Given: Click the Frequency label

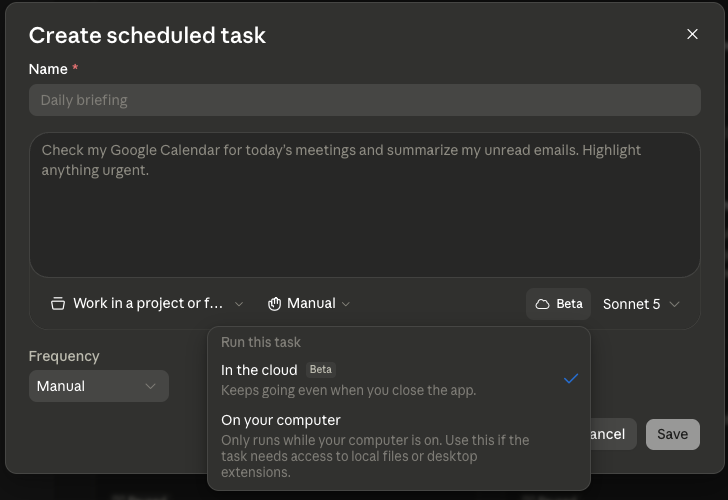Looking at the screenshot, I should [x=64, y=356].
